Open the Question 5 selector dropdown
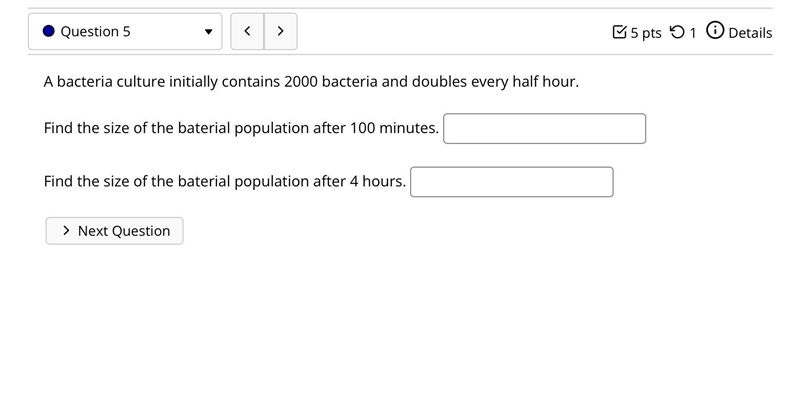The height and width of the screenshot is (393, 800). click(x=125, y=31)
